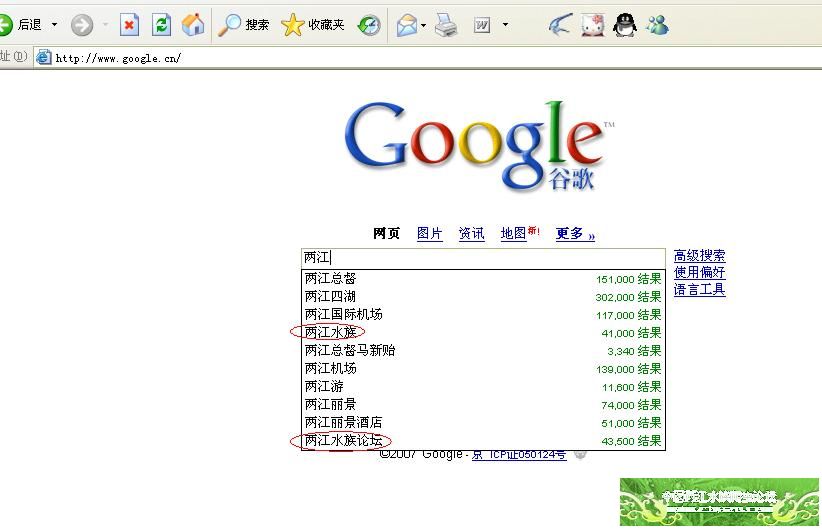This screenshot has height=529, width=822.
Task: Open browsing History clock icon
Action: point(369,25)
